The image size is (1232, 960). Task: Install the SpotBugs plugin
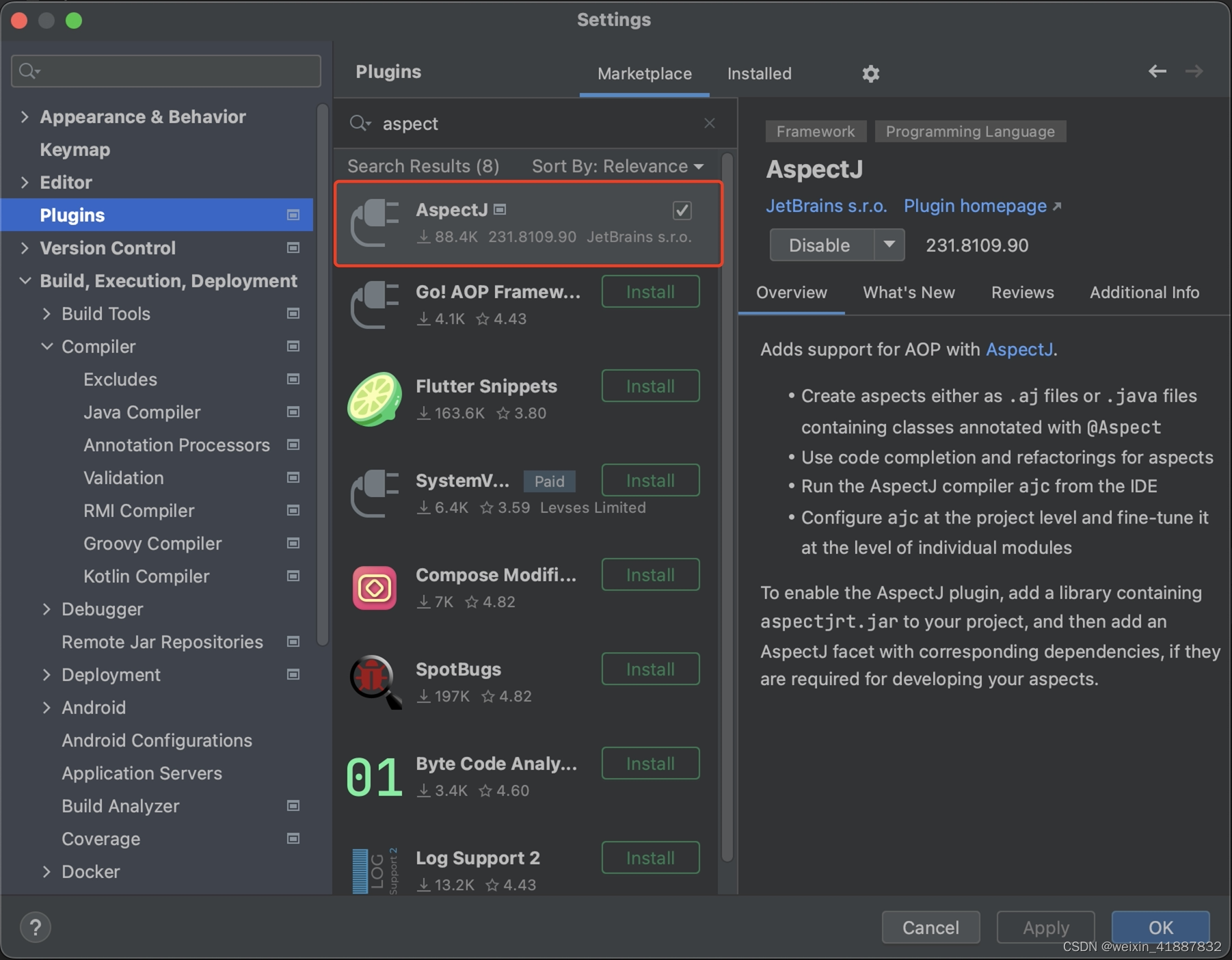651,669
